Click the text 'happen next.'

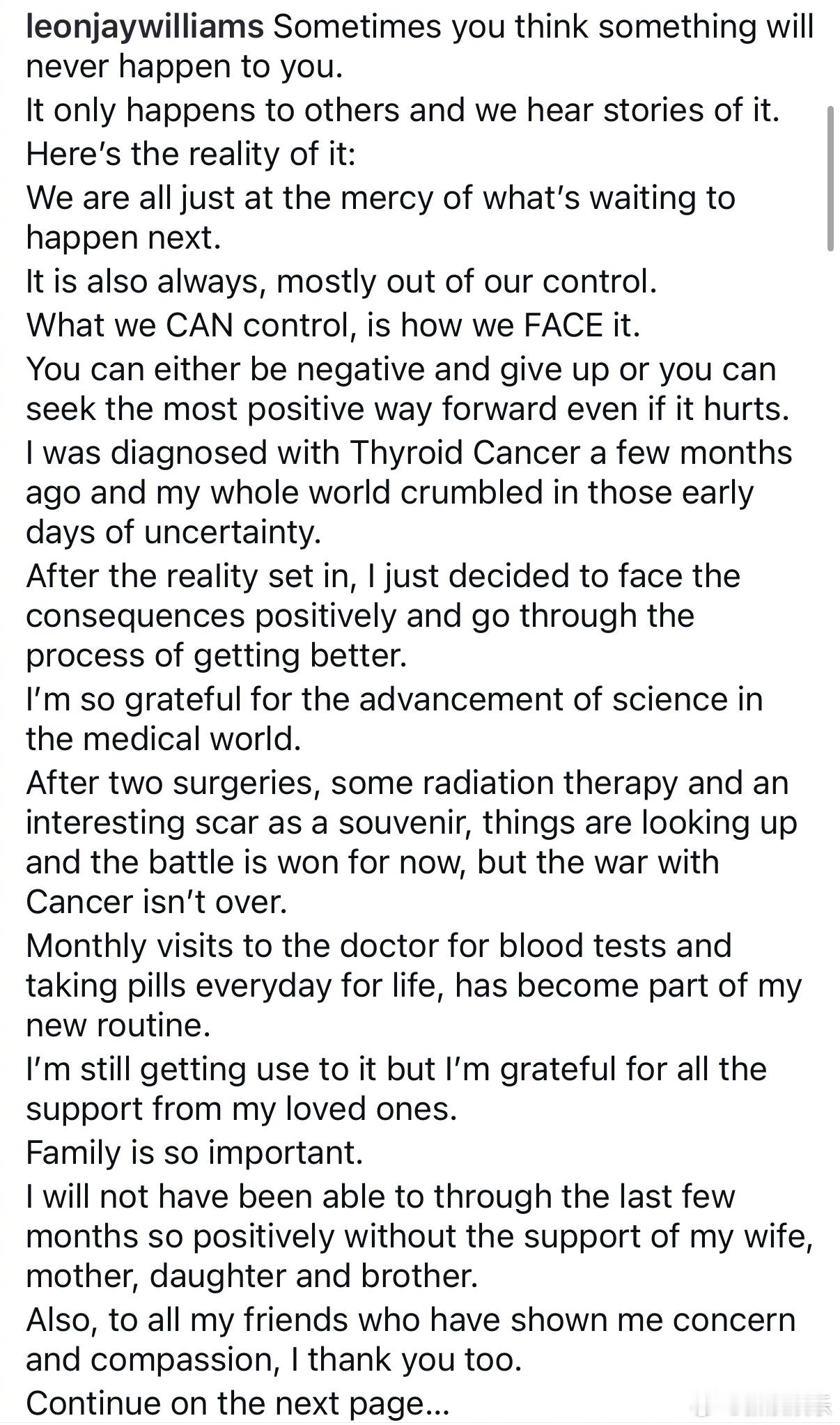coord(123,238)
